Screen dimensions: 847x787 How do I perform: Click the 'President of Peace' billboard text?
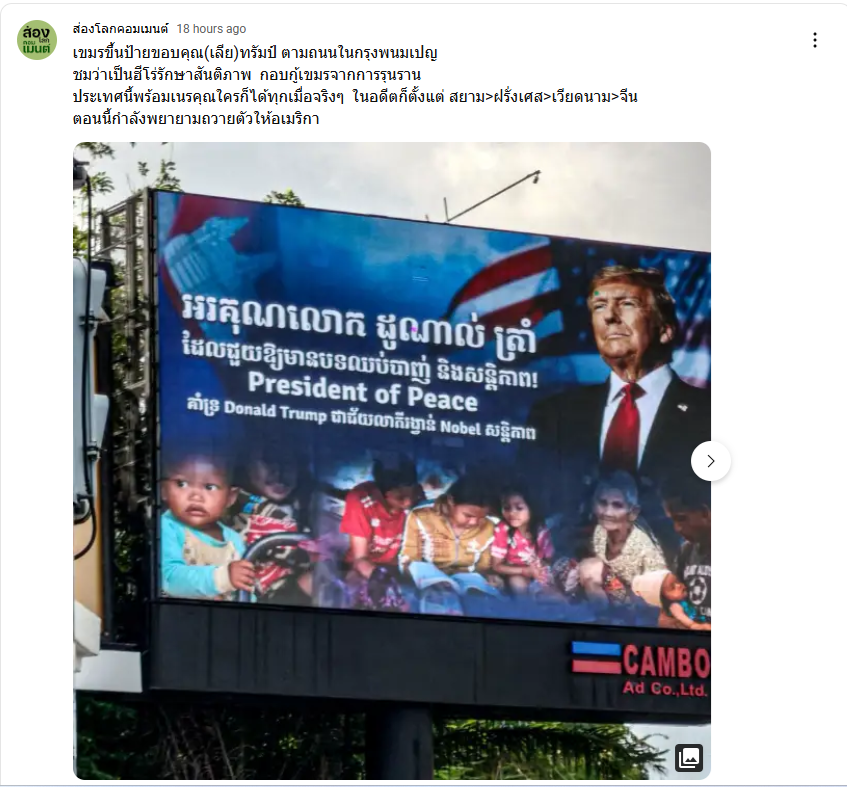363,392
